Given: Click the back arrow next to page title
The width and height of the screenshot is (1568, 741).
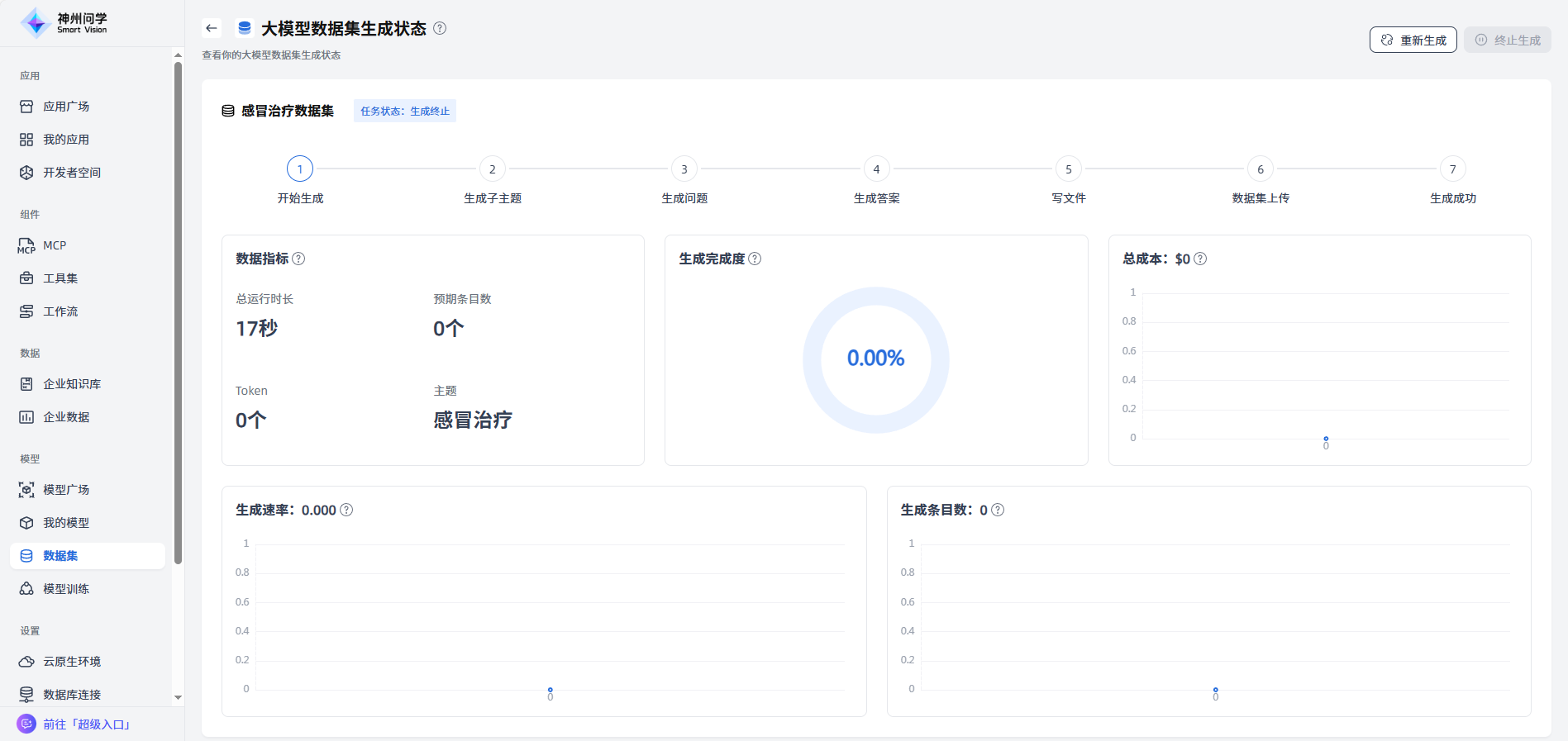Looking at the screenshot, I should pos(212,28).
